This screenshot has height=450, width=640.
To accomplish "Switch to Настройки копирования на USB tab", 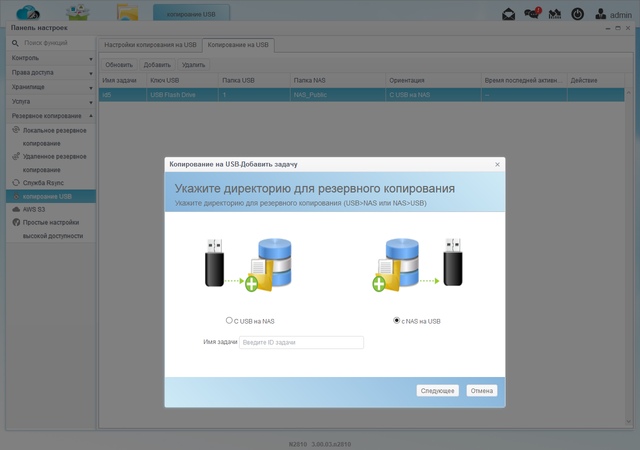I will pyautogui.click(x=150, y=45).
